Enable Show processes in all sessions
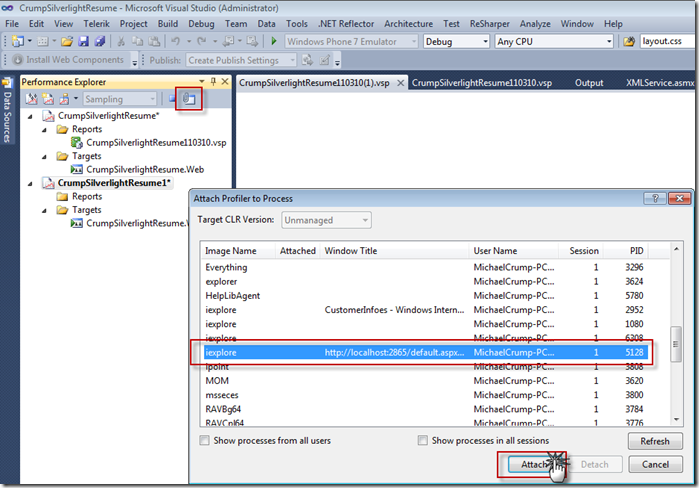This screenshot has width=699, height=488. (x=422, y=440)
